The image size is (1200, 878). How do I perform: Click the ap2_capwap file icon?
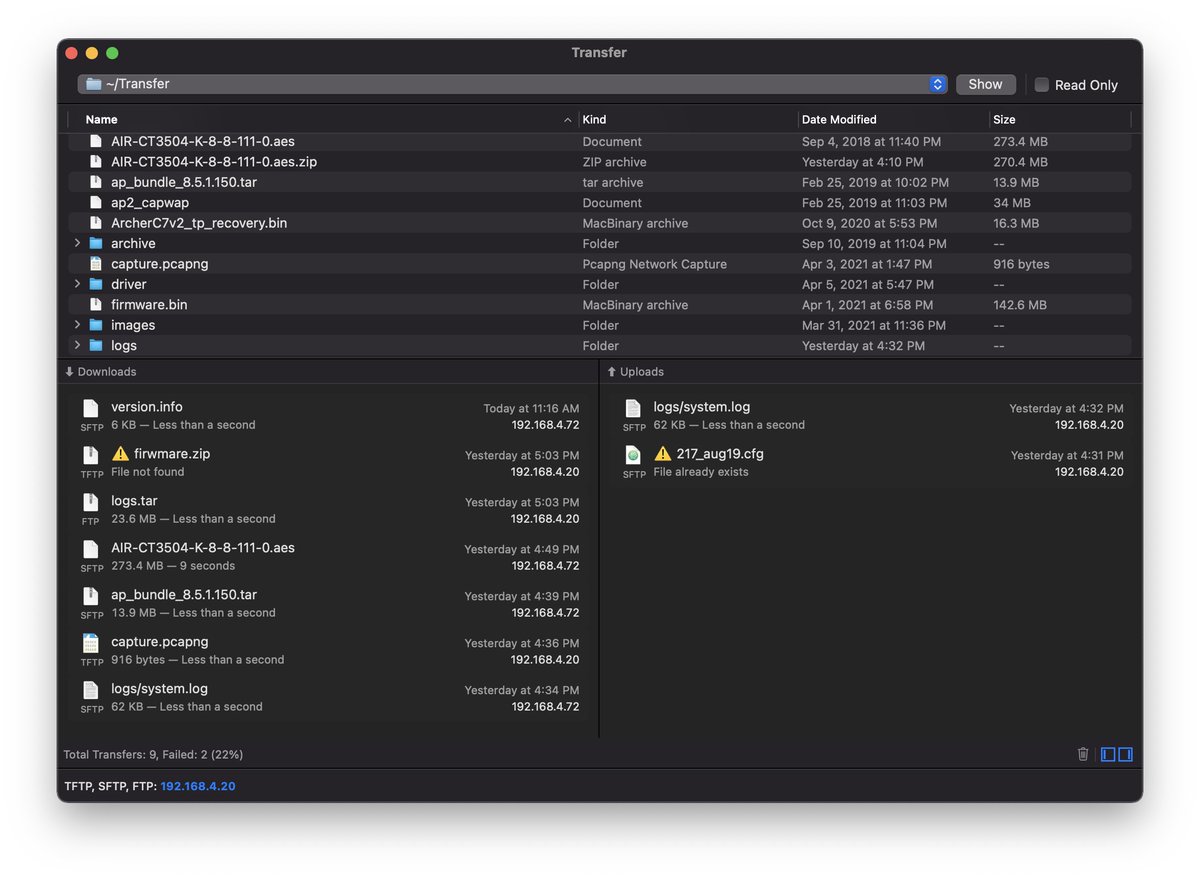(96, 202)
